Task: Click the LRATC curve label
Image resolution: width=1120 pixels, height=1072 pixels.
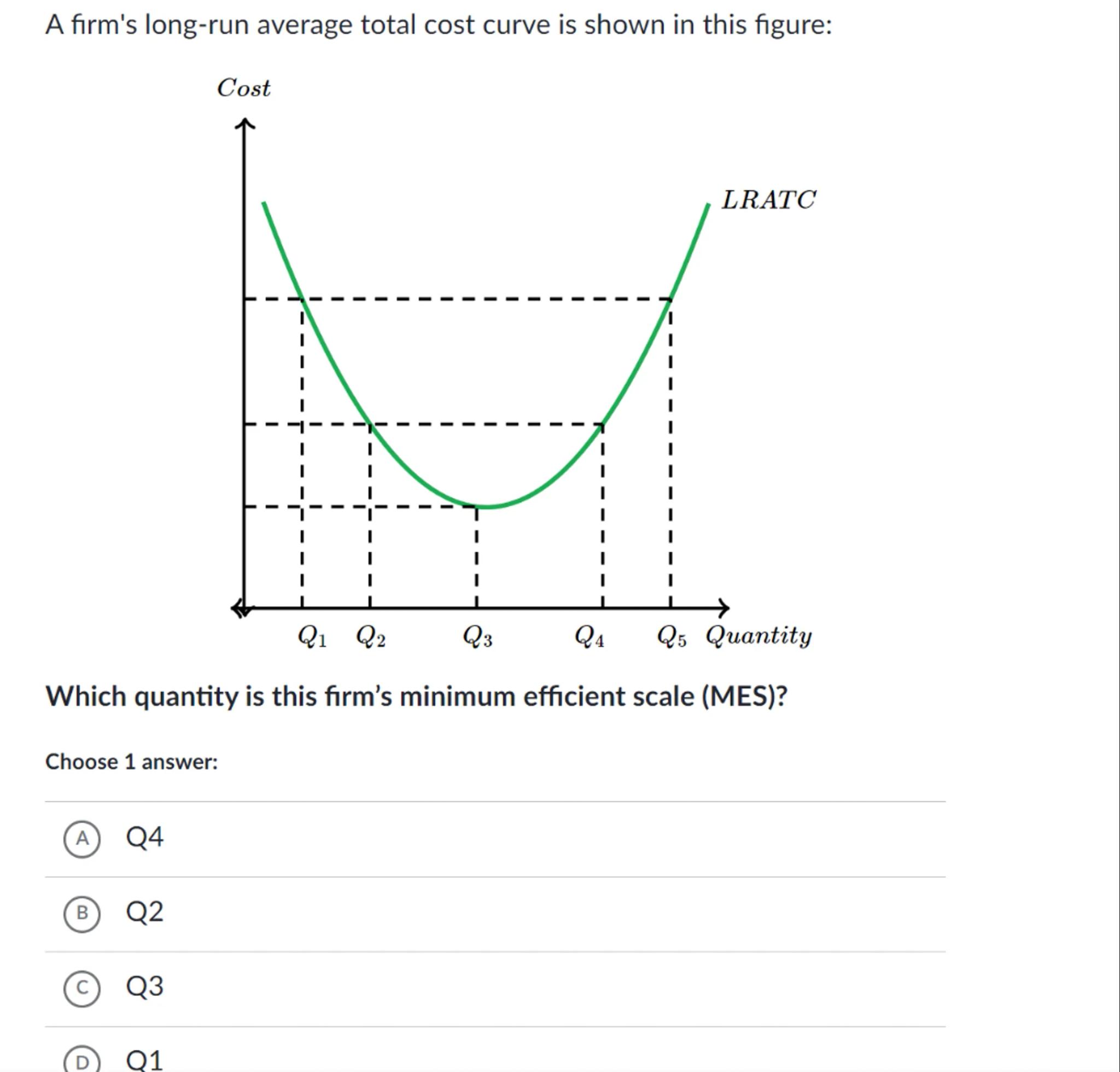Action: click(768, 200)
